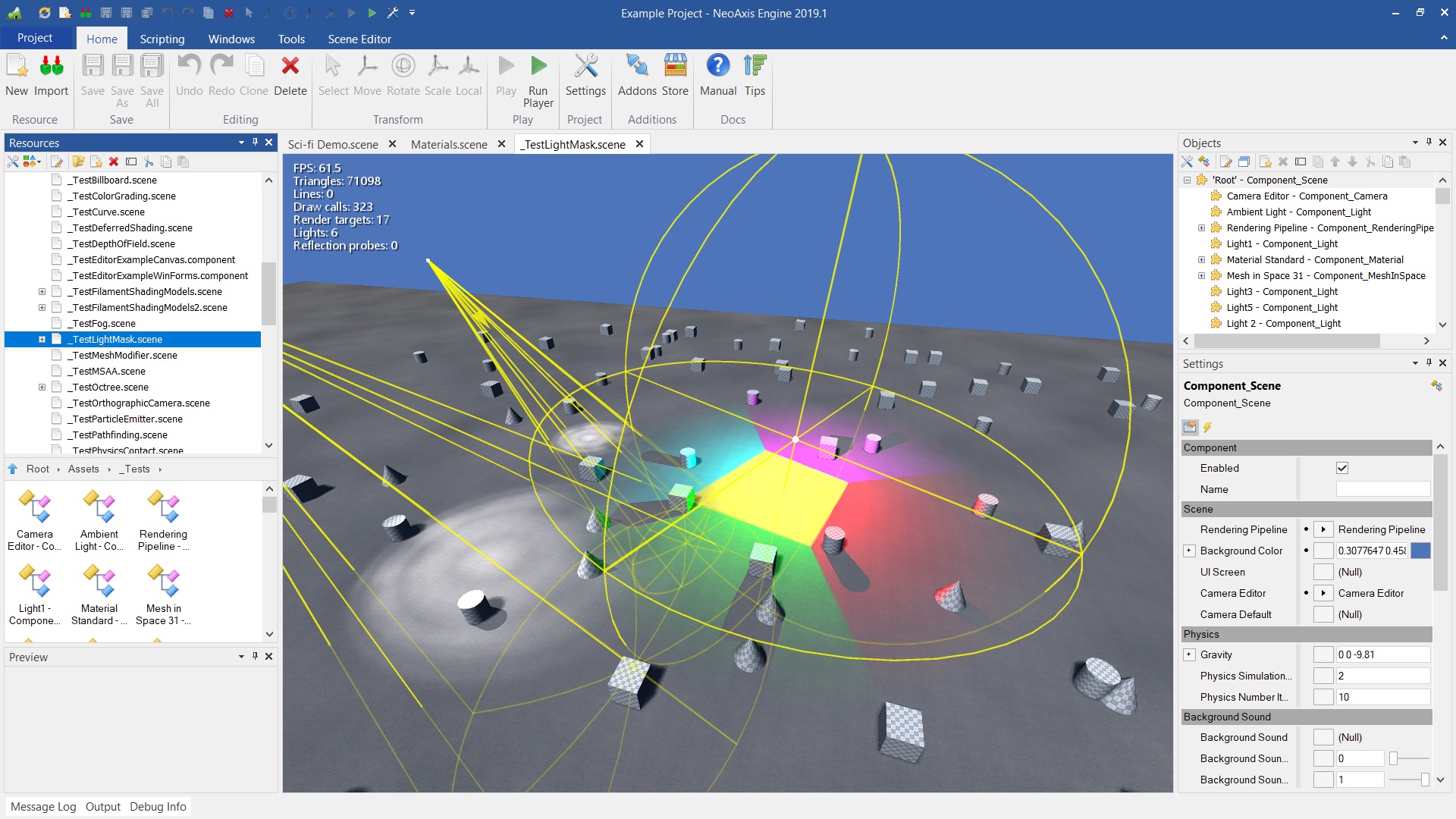Open the Debug Info panel
The width and height of the screenshot is (1456, 819).
click(158, 806)
